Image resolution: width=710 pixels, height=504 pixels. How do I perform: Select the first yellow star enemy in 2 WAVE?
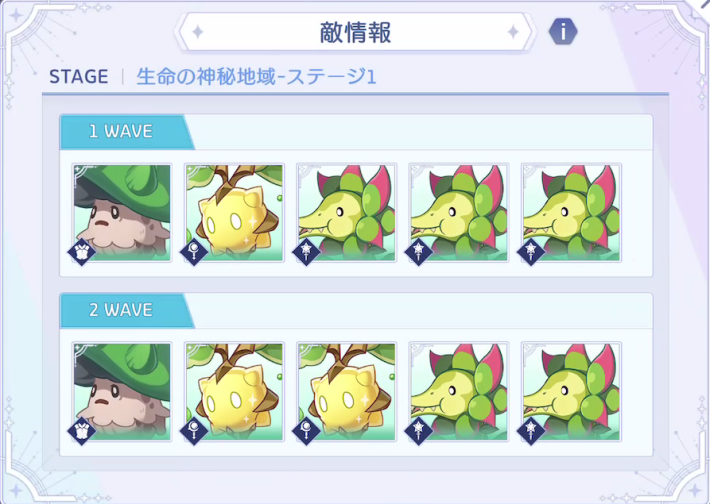tap(234, 391)
